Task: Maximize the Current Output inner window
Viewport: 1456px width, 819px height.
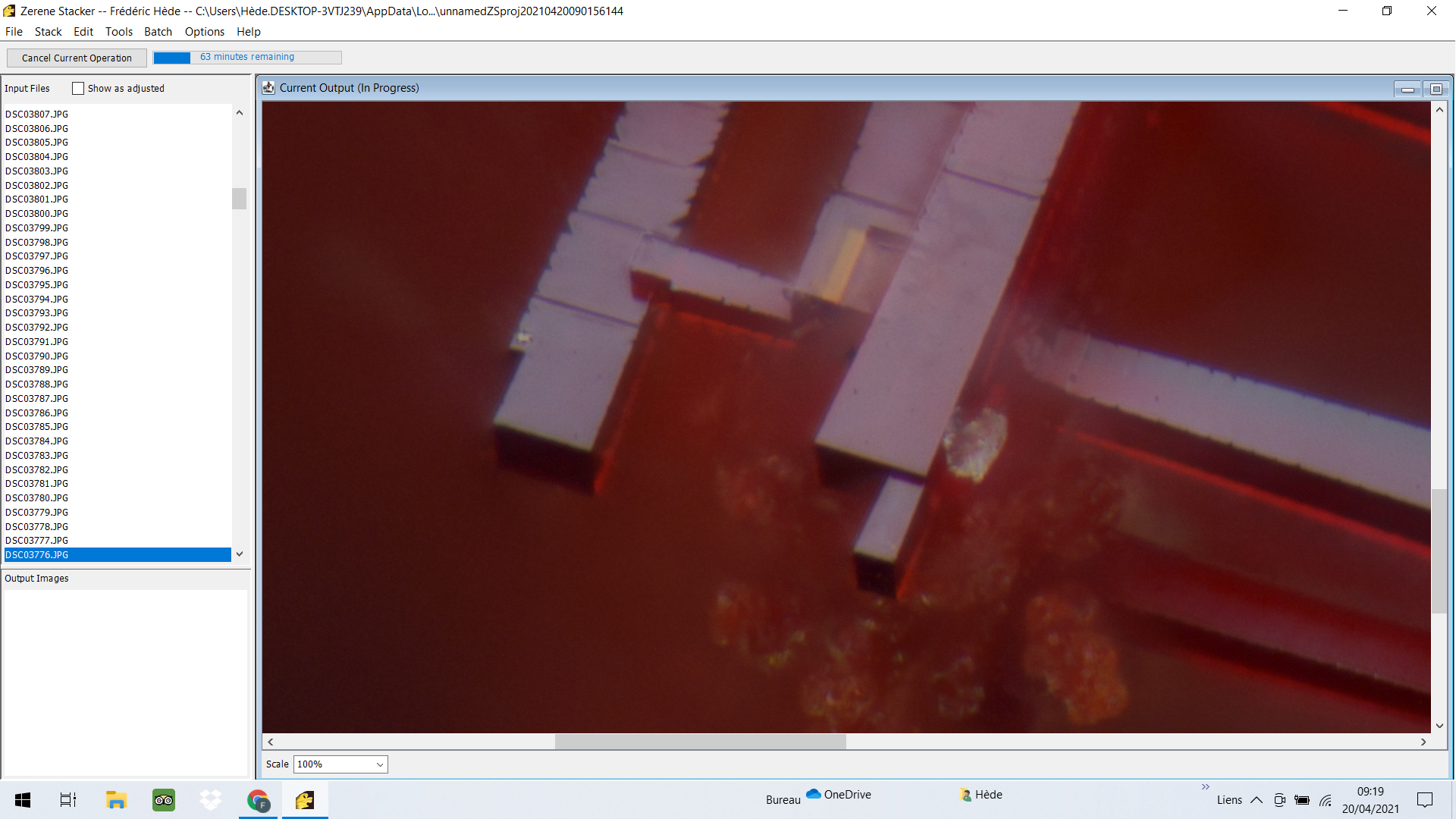Action: 1436,89
